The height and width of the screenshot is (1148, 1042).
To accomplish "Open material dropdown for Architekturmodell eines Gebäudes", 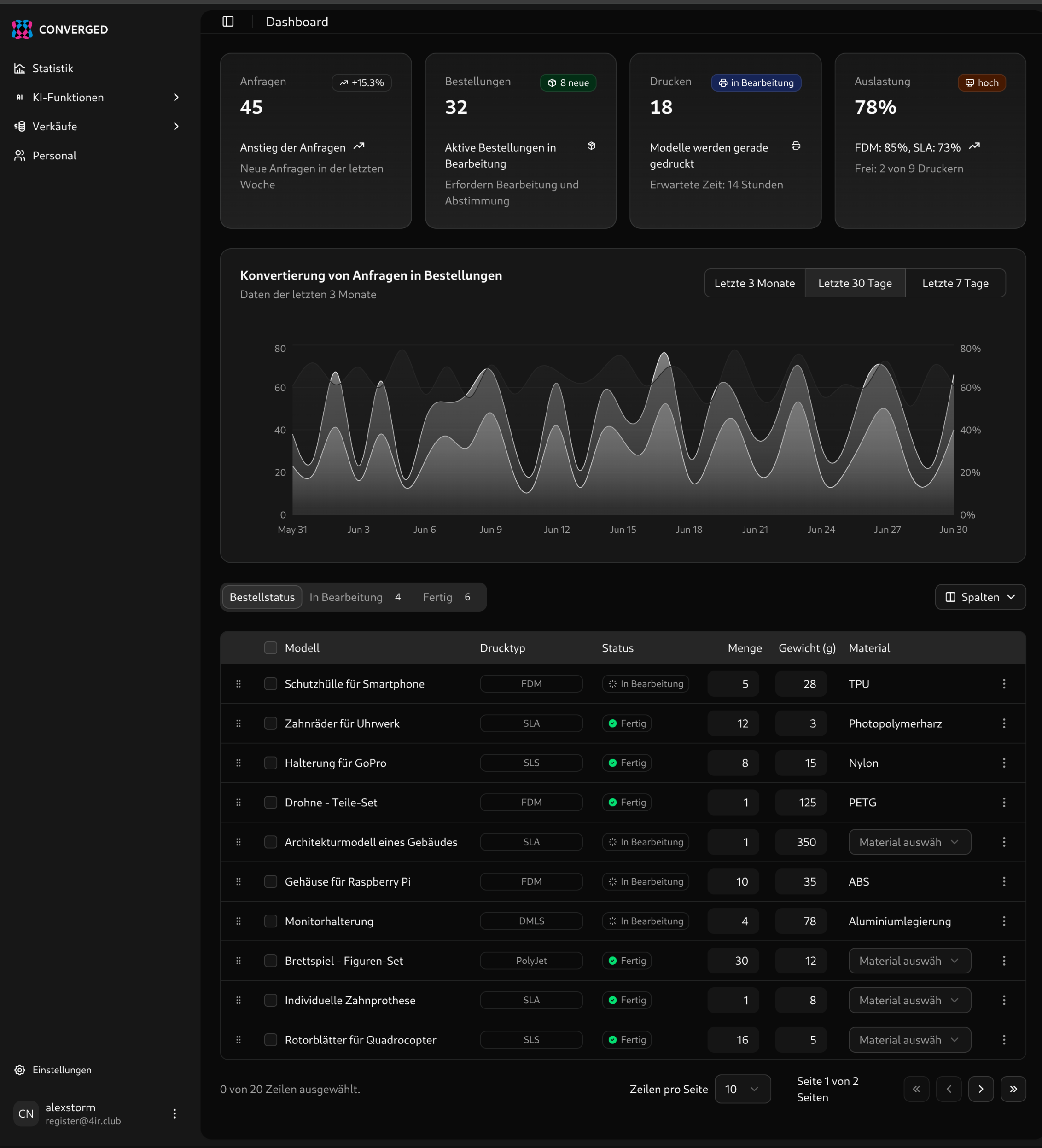I will point(909,842).
